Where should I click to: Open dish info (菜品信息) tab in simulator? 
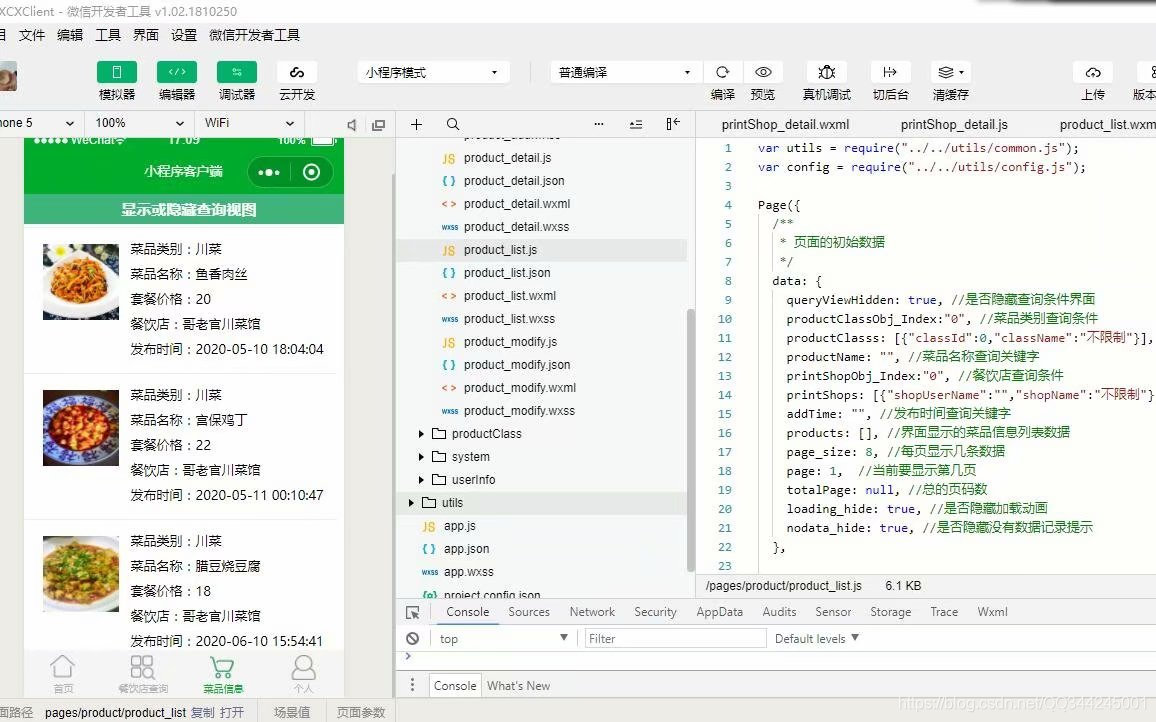point(223,674)
